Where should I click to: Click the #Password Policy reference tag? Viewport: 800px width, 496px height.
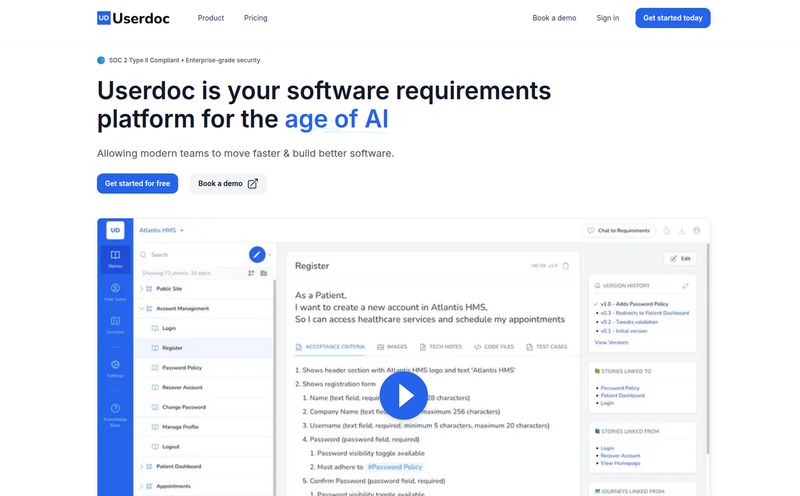(395, 467)
